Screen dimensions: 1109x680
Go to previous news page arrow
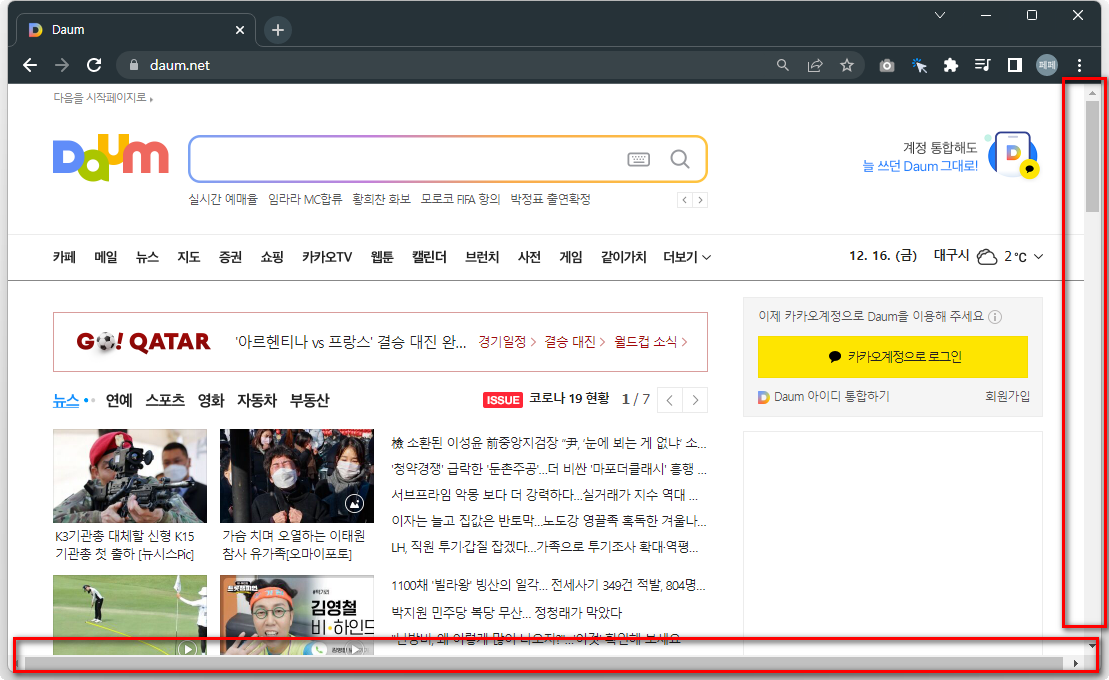(x=670, y=400)
